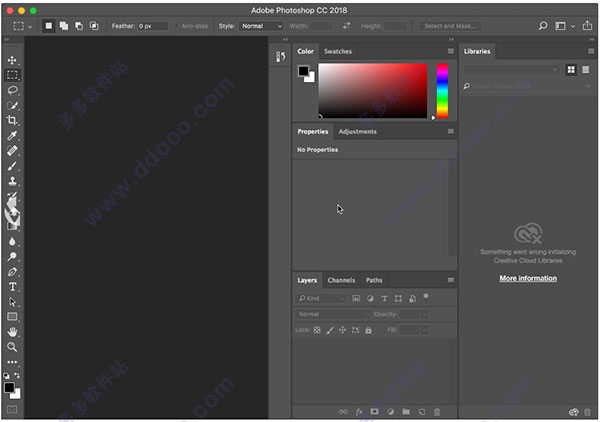Toggle lock transparent pixels
This screenshot has width=600, height=422.
click(x=317, y=330)
